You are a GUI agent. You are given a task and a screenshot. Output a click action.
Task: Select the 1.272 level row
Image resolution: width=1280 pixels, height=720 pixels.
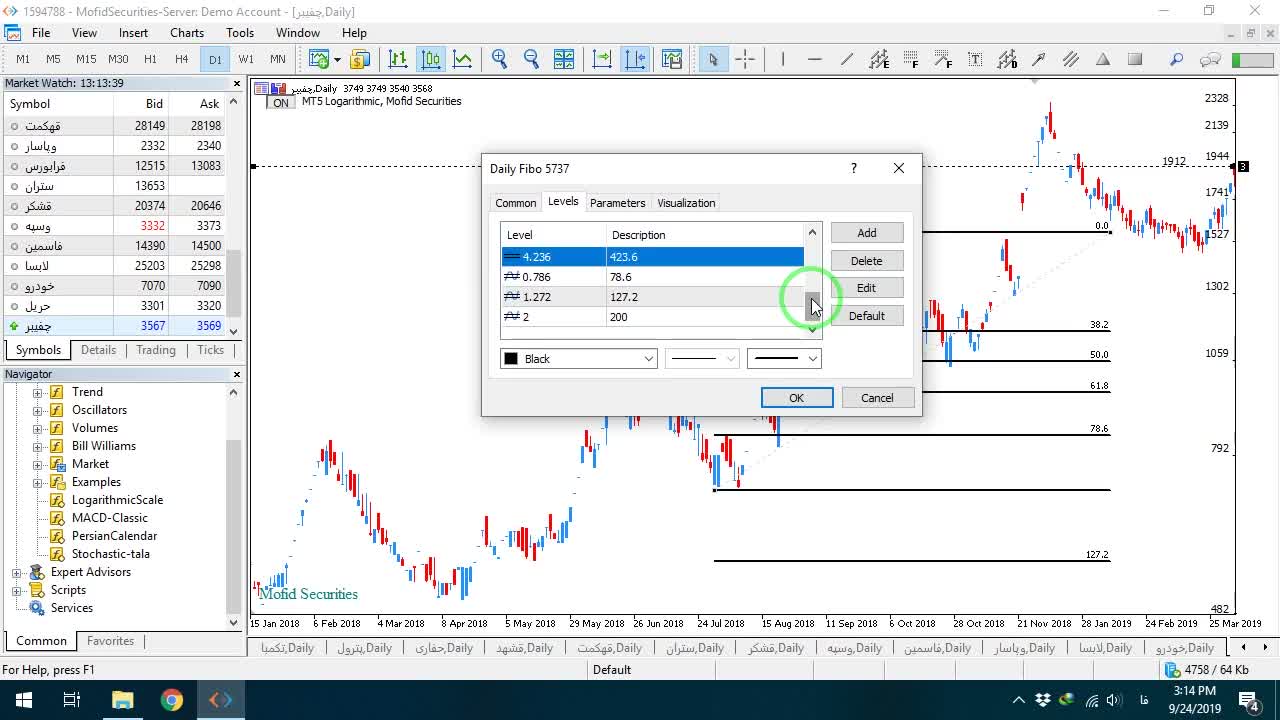[652, 297]
